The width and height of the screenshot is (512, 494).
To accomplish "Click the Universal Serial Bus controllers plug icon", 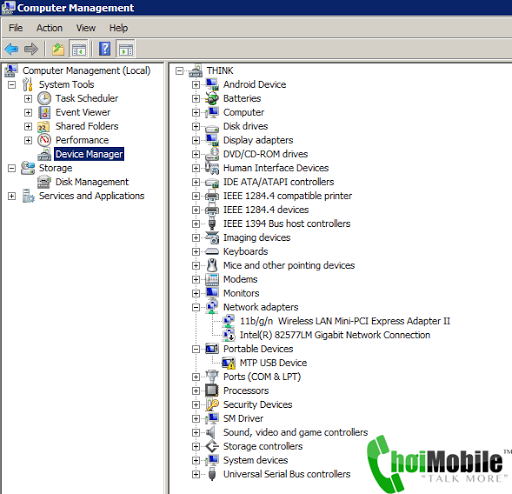I will 212,474.
